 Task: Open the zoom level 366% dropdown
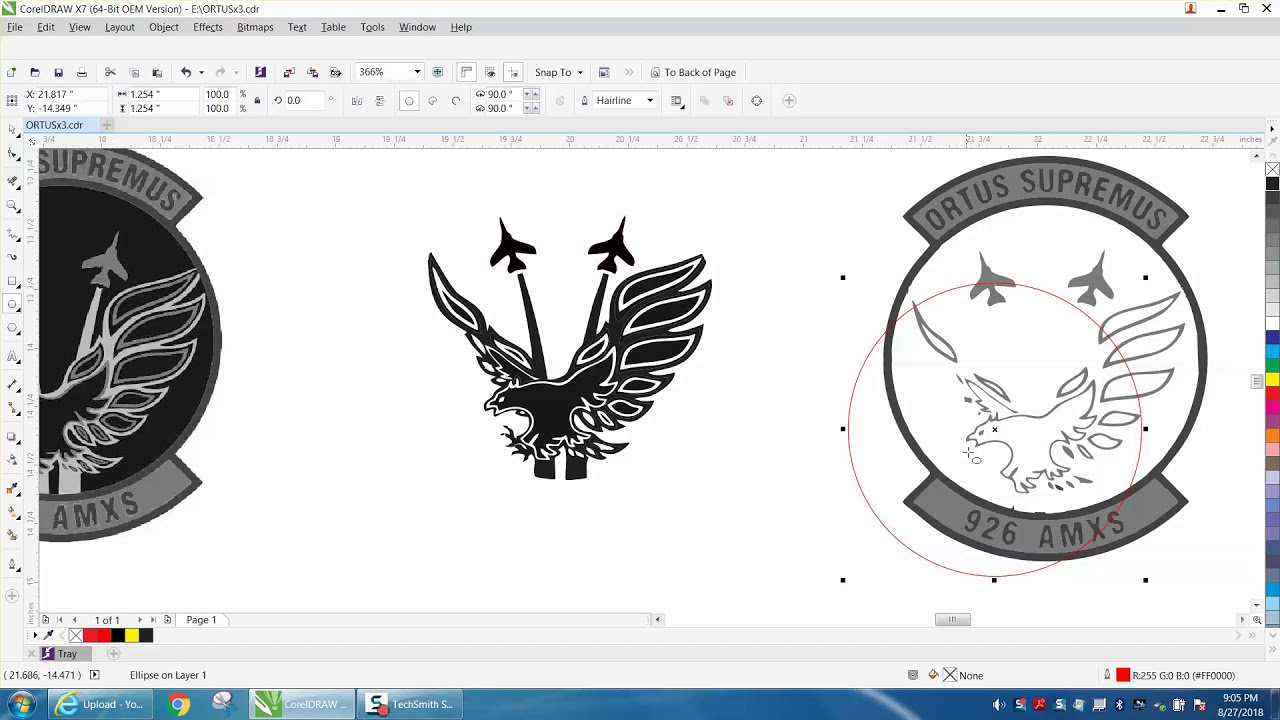pyautogui.click(x=416, y=72)
